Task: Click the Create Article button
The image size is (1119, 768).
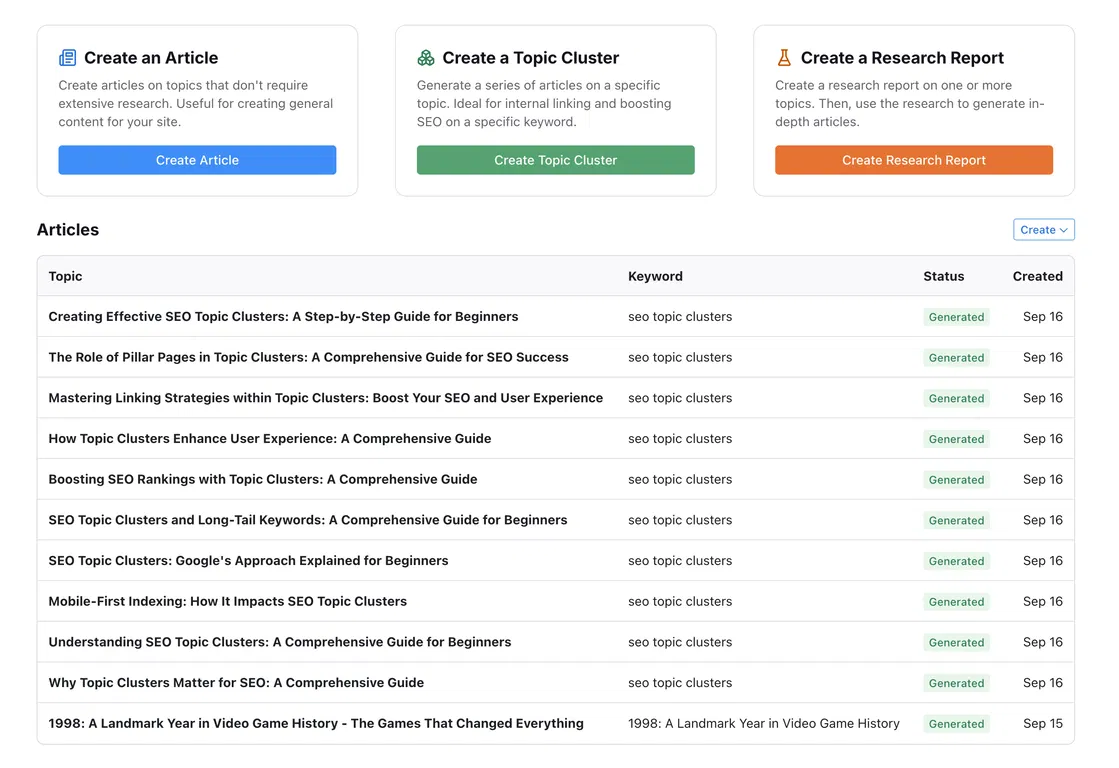Action: (x=197, y=159)
